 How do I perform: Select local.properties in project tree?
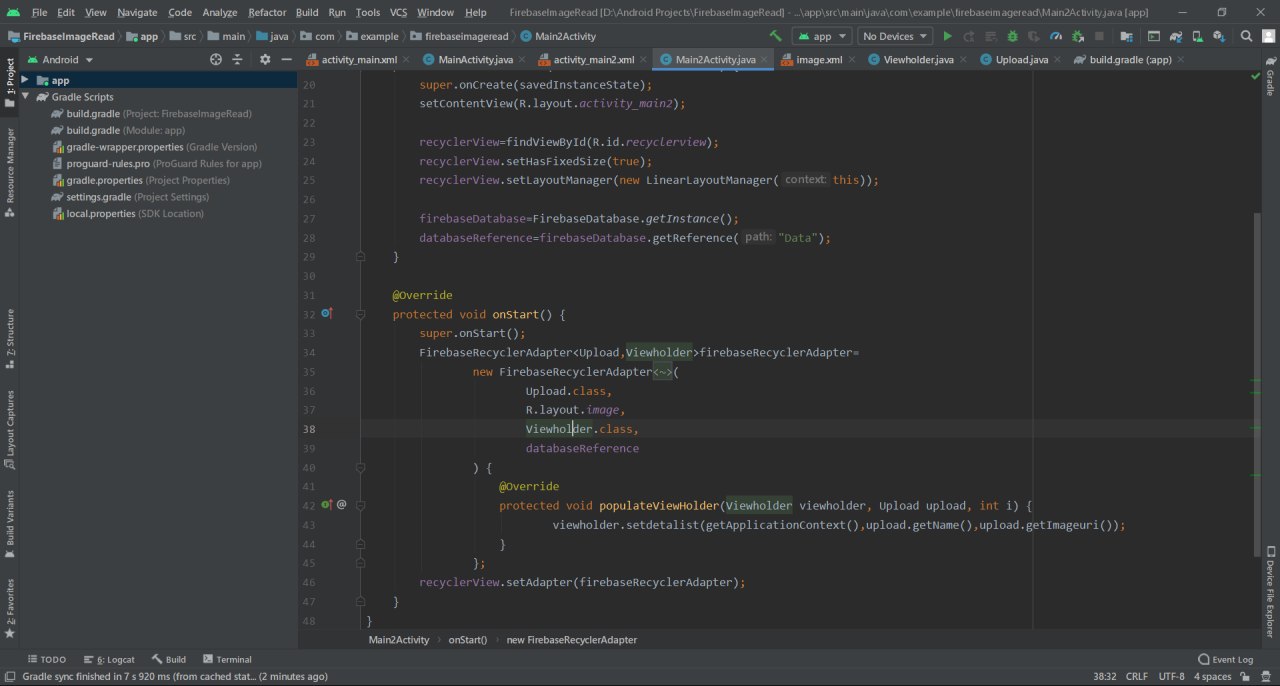pyautogui.click(x=126, y=214)
